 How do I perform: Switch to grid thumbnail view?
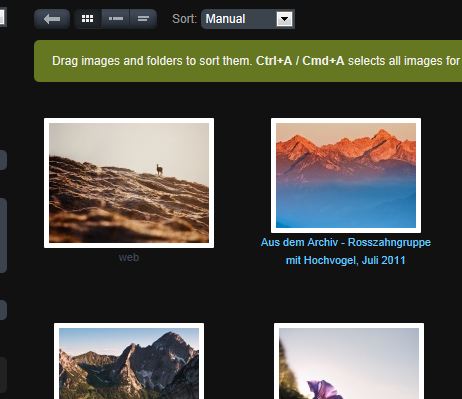(x=88, y=19)
